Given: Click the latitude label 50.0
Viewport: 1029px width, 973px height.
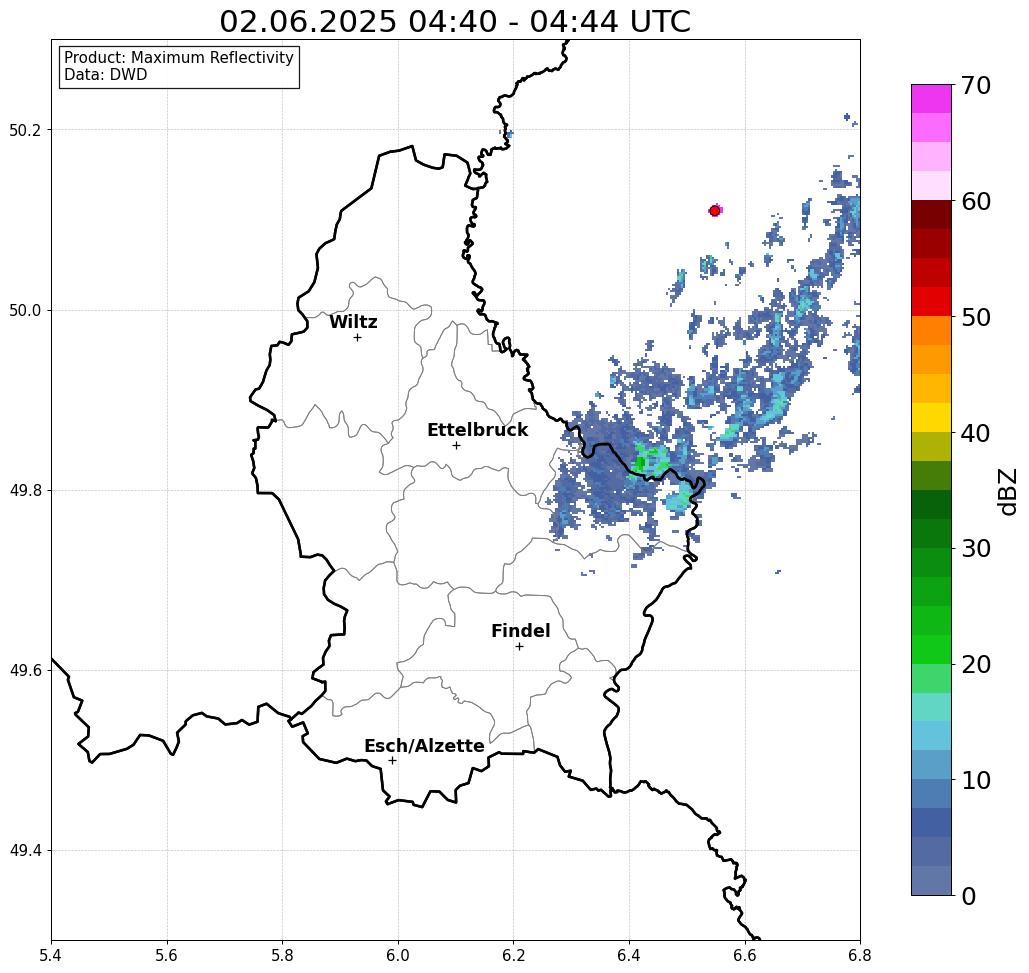Looking at the screenshot, I should click(25, 310).
